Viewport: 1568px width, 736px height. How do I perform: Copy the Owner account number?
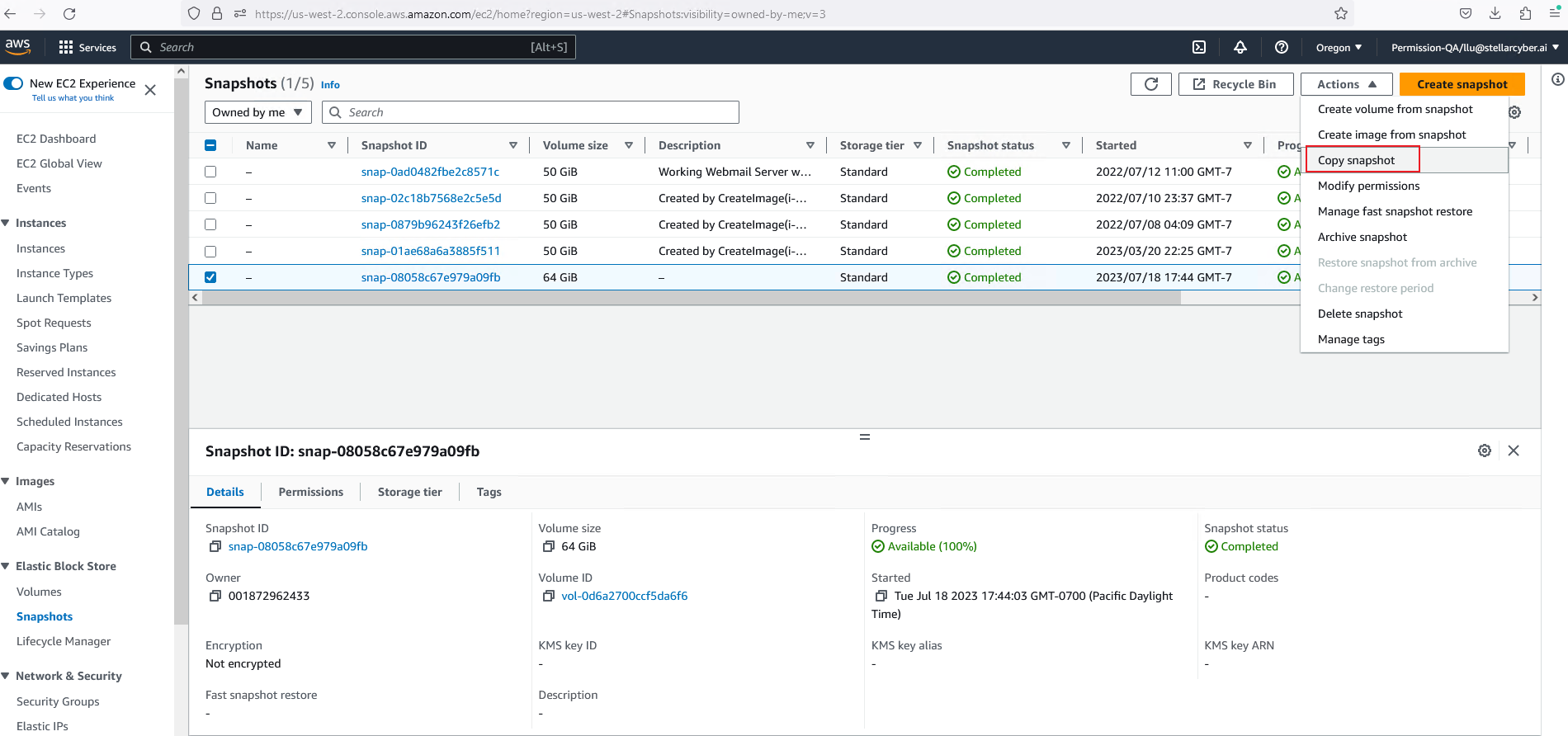(215, 596)
